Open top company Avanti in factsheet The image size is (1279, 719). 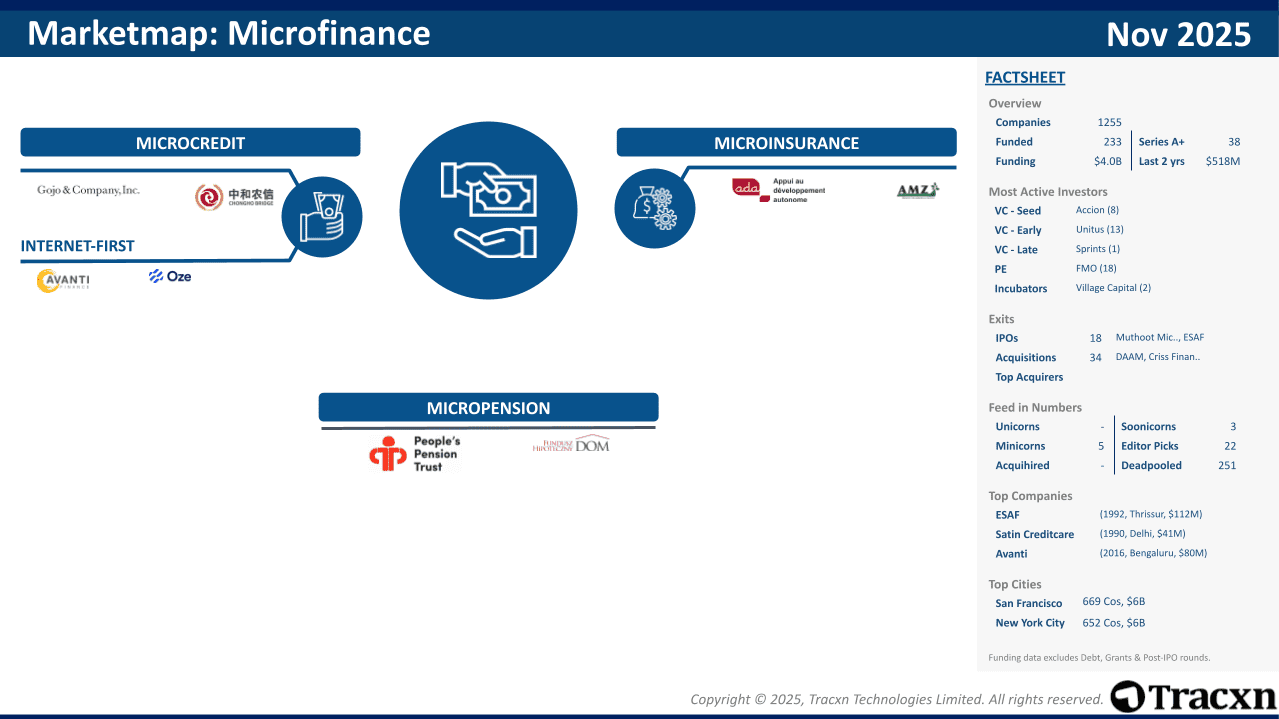tap(1011, 554)
